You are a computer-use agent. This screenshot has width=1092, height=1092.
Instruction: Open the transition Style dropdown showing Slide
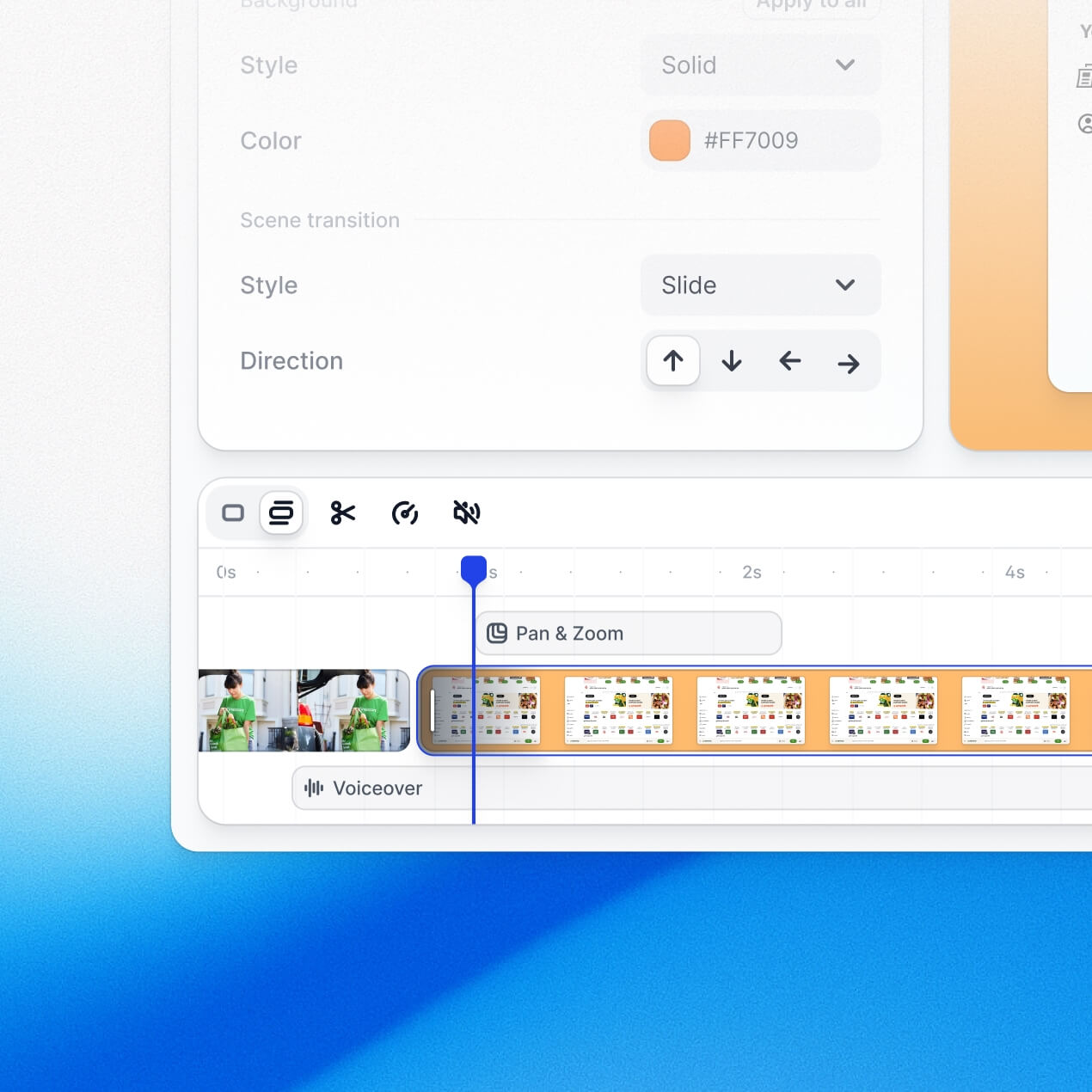pos(761,285)
